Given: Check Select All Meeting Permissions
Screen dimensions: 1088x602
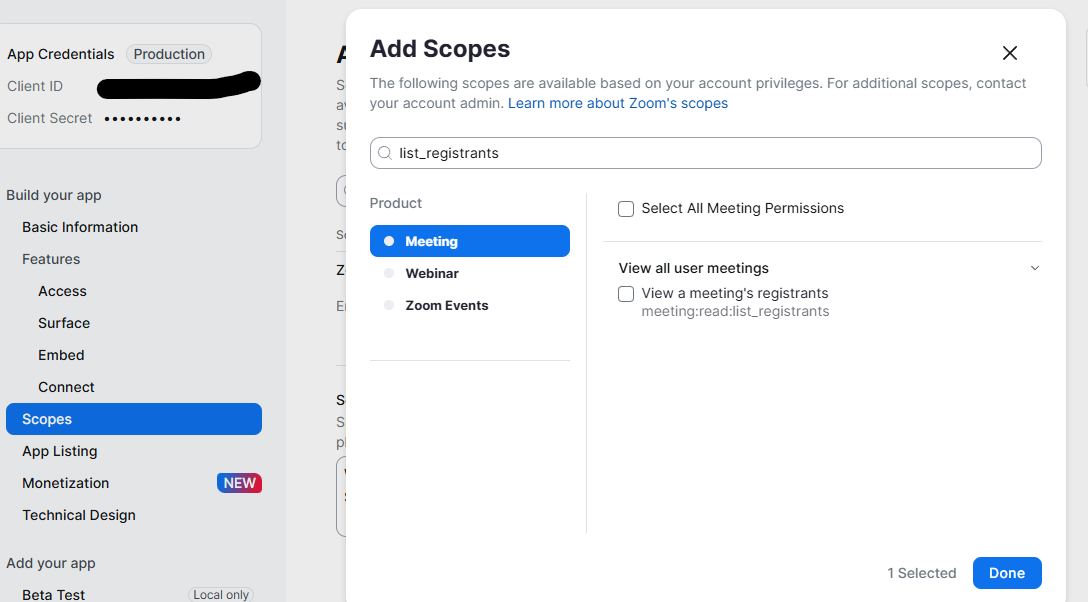Looking at the screenshot, I should pos(626,209).
